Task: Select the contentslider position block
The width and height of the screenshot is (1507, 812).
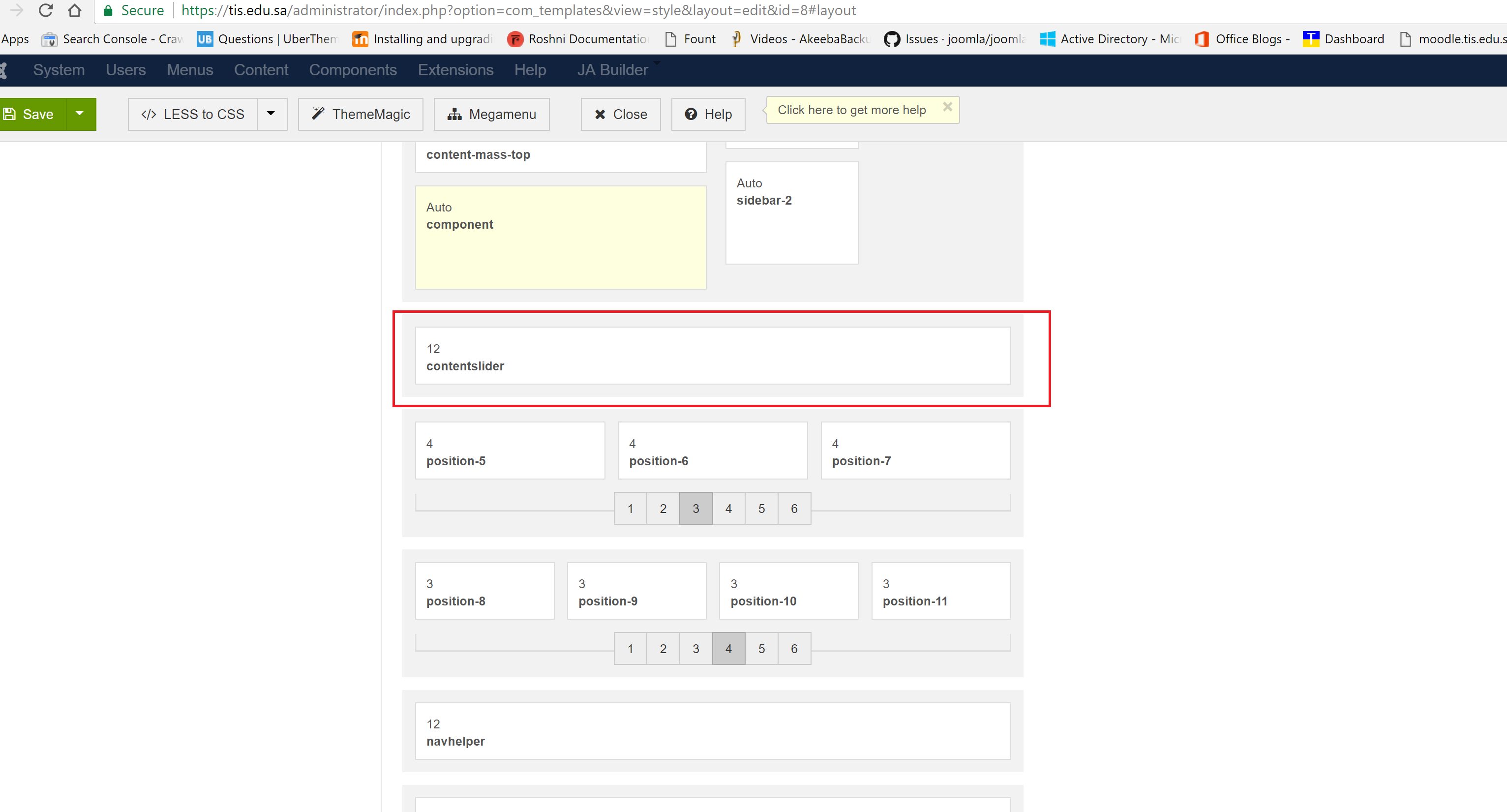Action: pos(712,356)
